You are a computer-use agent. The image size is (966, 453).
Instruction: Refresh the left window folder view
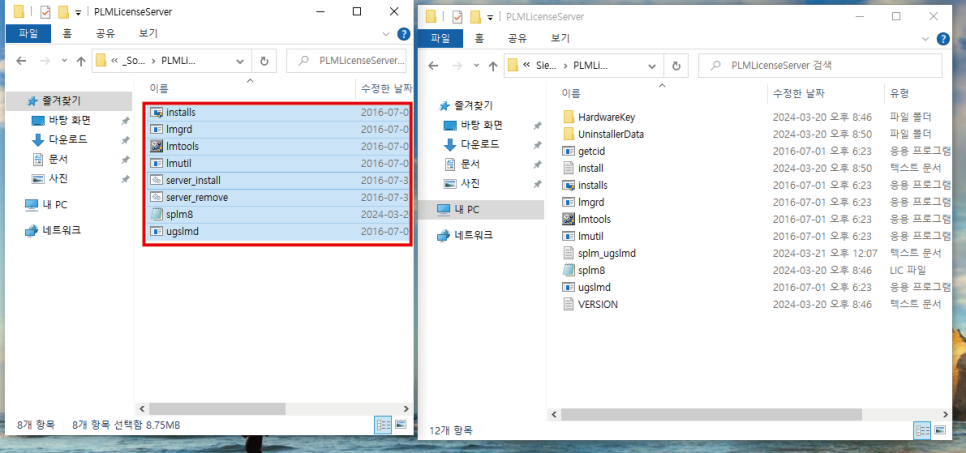pyautogui.click(x=264, y=61)
